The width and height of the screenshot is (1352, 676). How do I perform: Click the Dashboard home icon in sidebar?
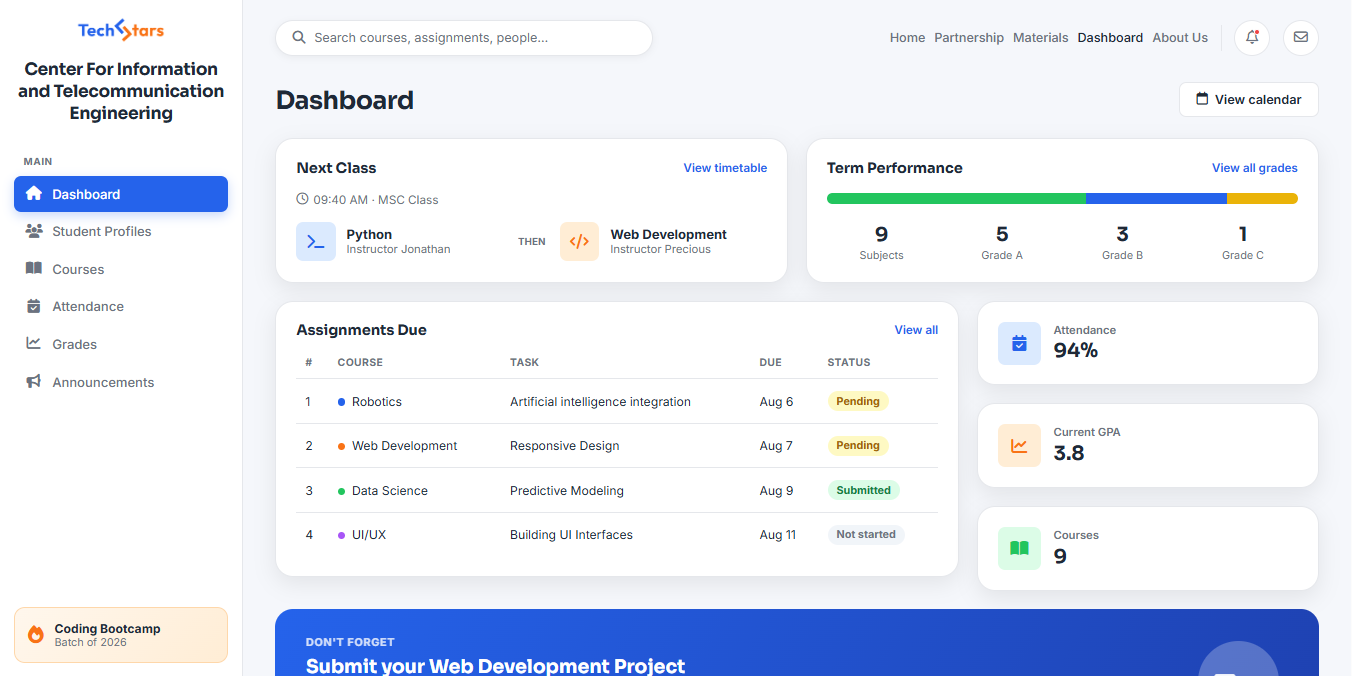pos(34,194)
